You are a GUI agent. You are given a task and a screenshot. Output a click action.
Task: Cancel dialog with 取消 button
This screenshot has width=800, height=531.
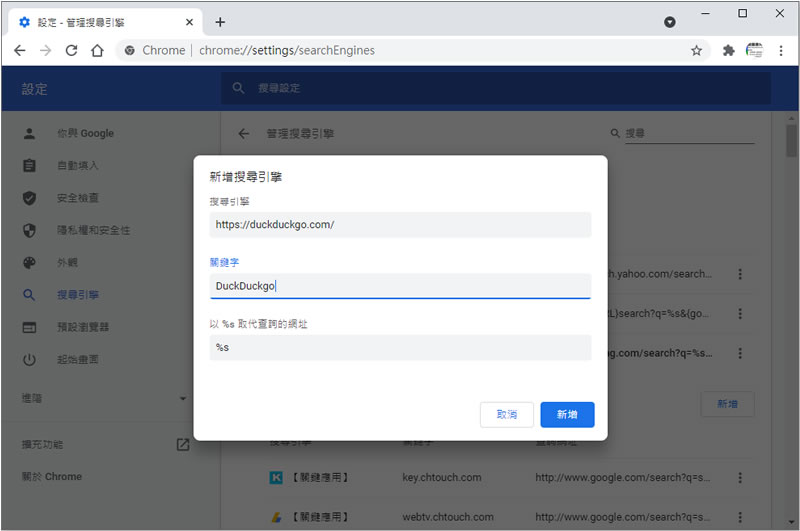pos(507,415)
